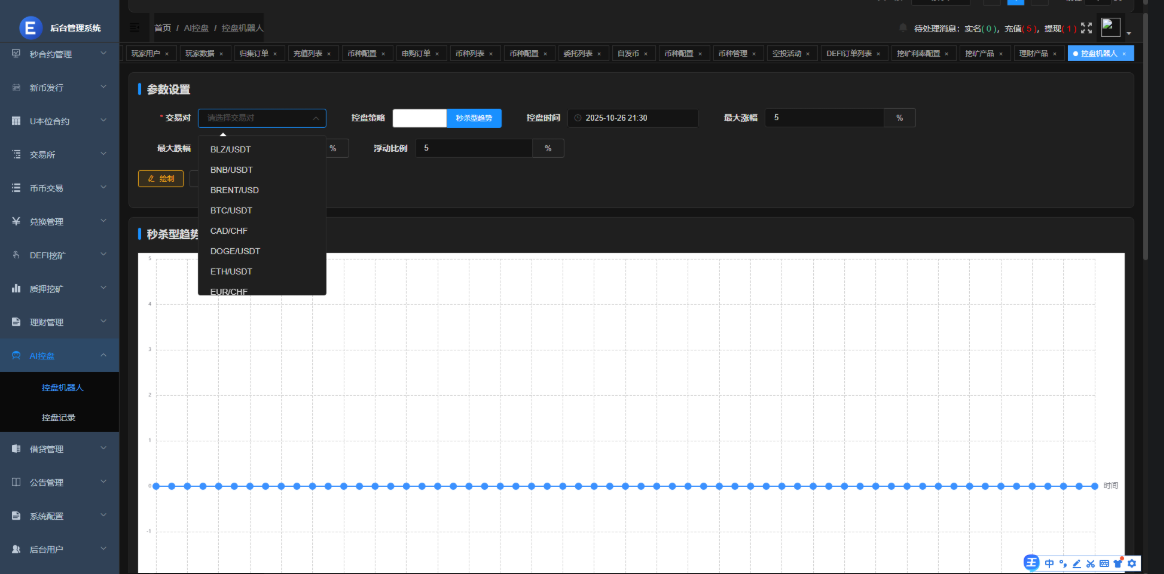Image resolution: width=1164 pixels, height=574 pixels.
Task: Go to 首页 via the breadcrumb link
Action: tap(162, 28)
